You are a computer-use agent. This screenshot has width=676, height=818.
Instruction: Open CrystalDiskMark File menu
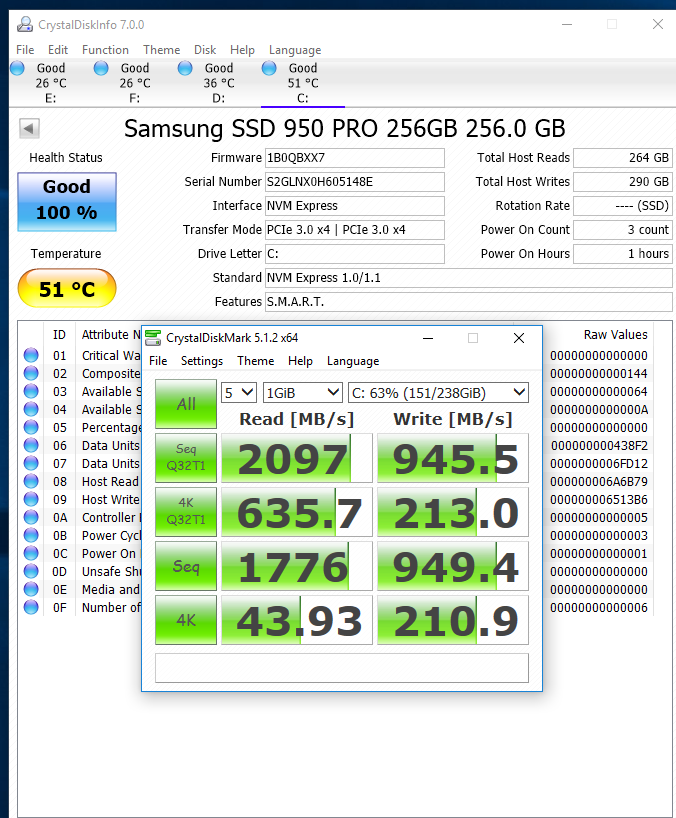(158, 361)
